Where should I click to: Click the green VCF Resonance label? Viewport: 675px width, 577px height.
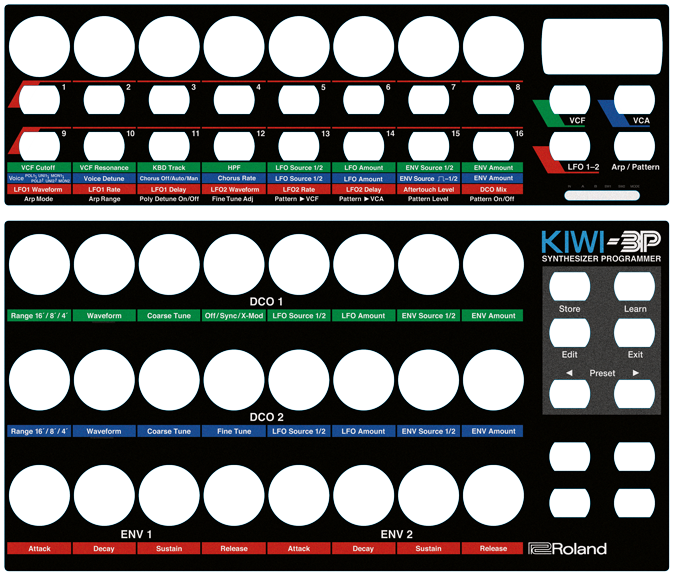[x=104, y=168]
